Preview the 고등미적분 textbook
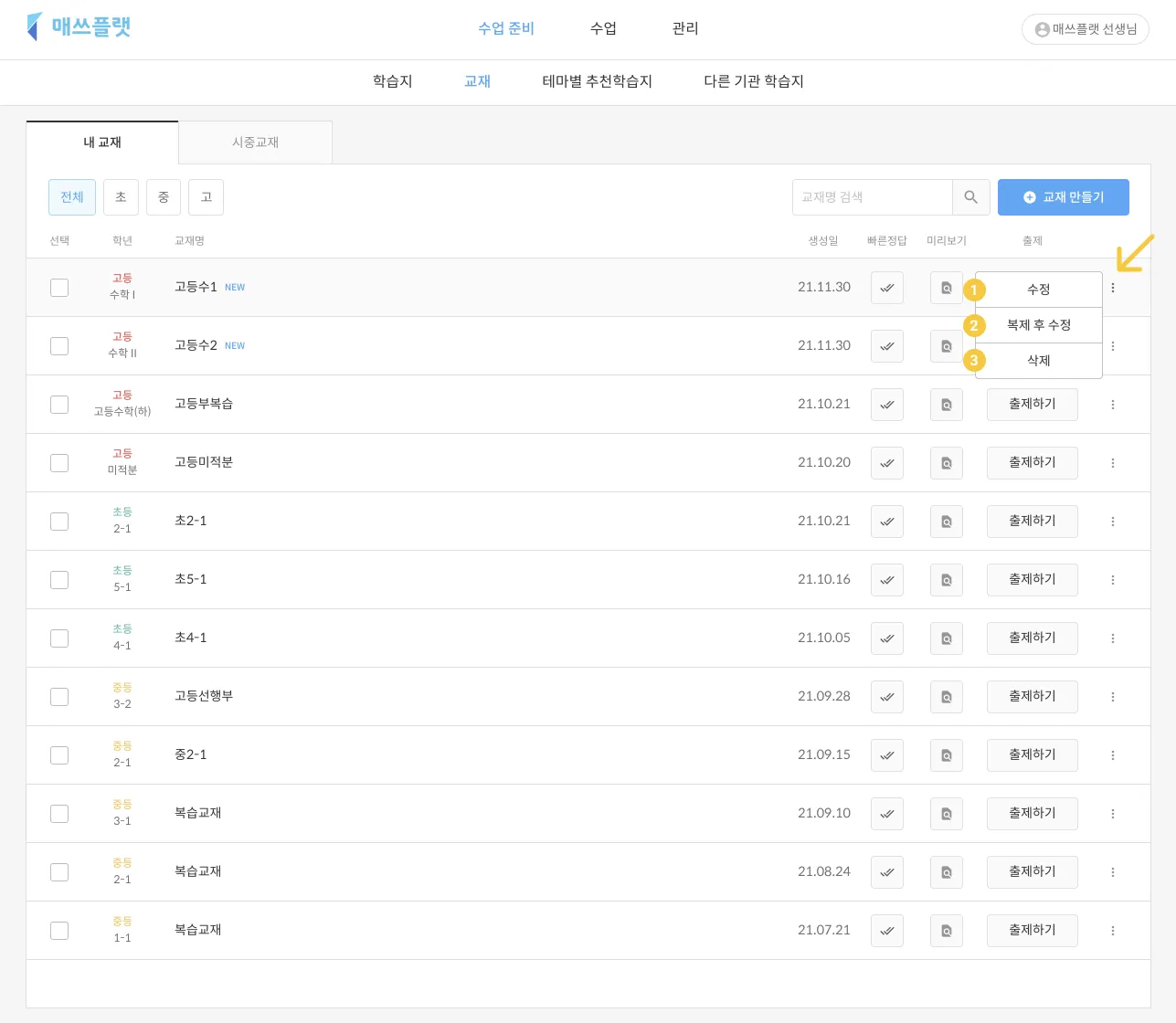Image resolution: width=1176 pixels, height=1023 pixels. pos(947,463)
